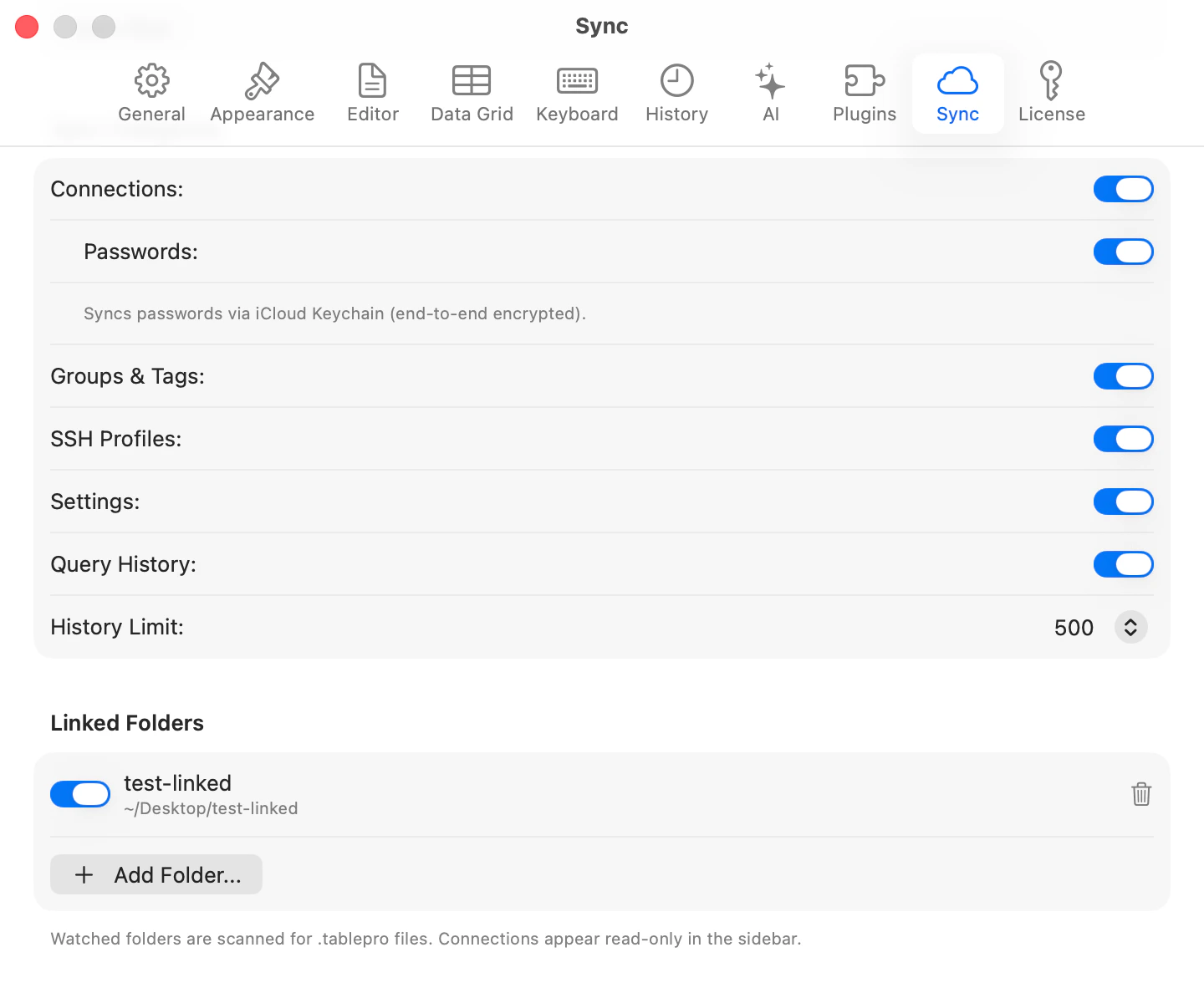Open the Editor settings pane
Viewport: 1204px width, 983px height.
(x=372, y=92)
